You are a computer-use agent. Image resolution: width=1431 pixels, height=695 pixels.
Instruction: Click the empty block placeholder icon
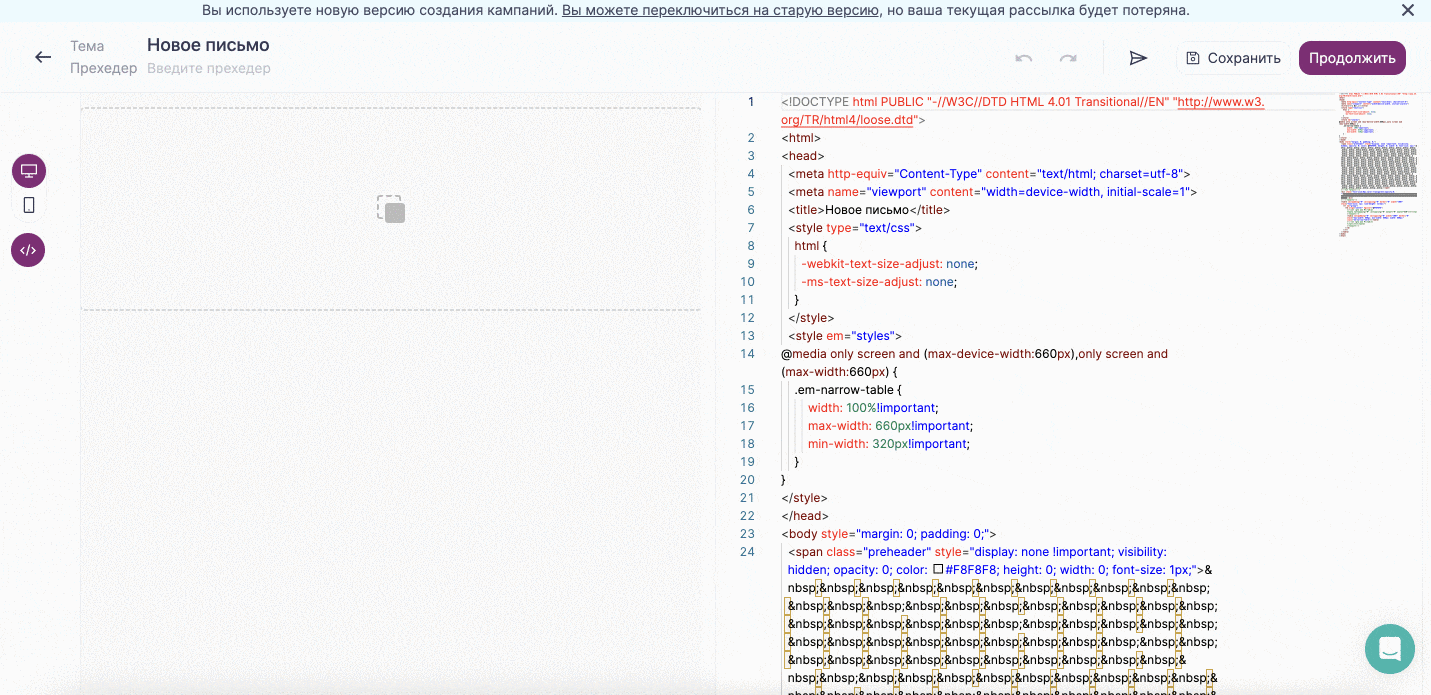click(x=391, y=209)
